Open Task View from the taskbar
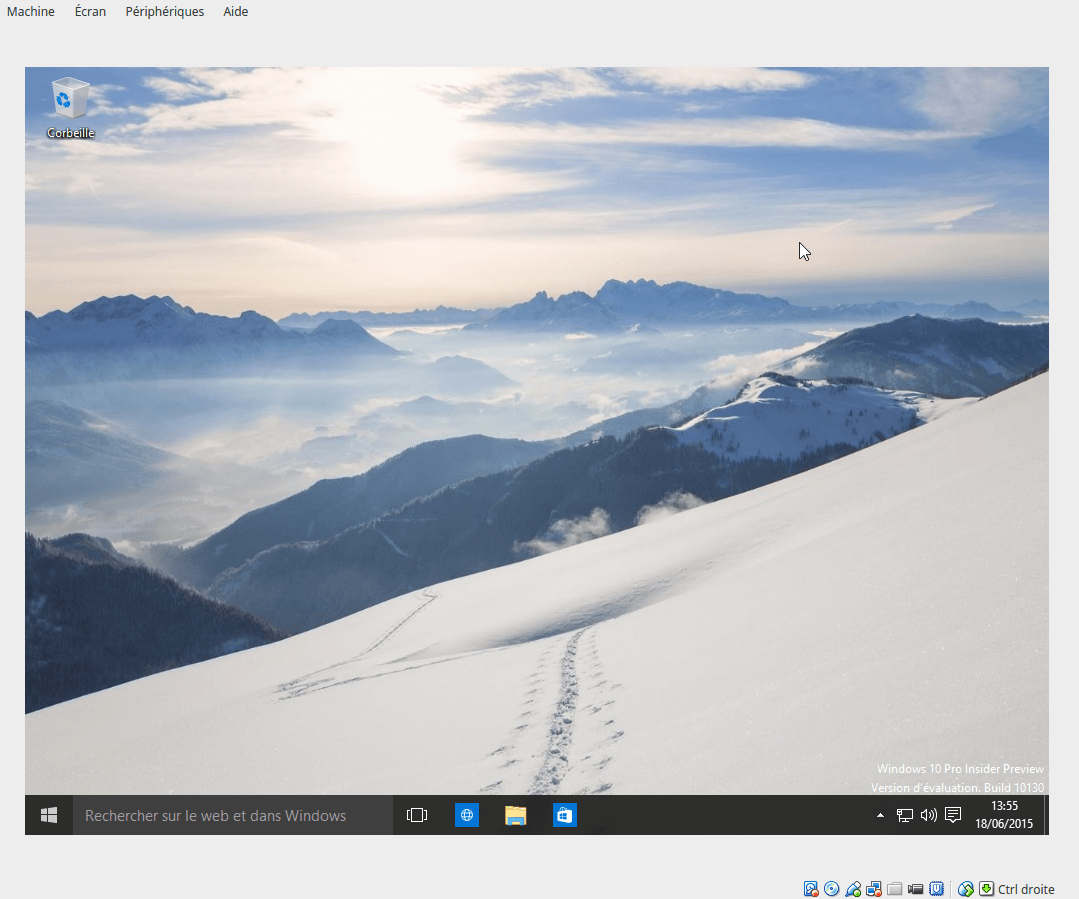 coord(417,815)
